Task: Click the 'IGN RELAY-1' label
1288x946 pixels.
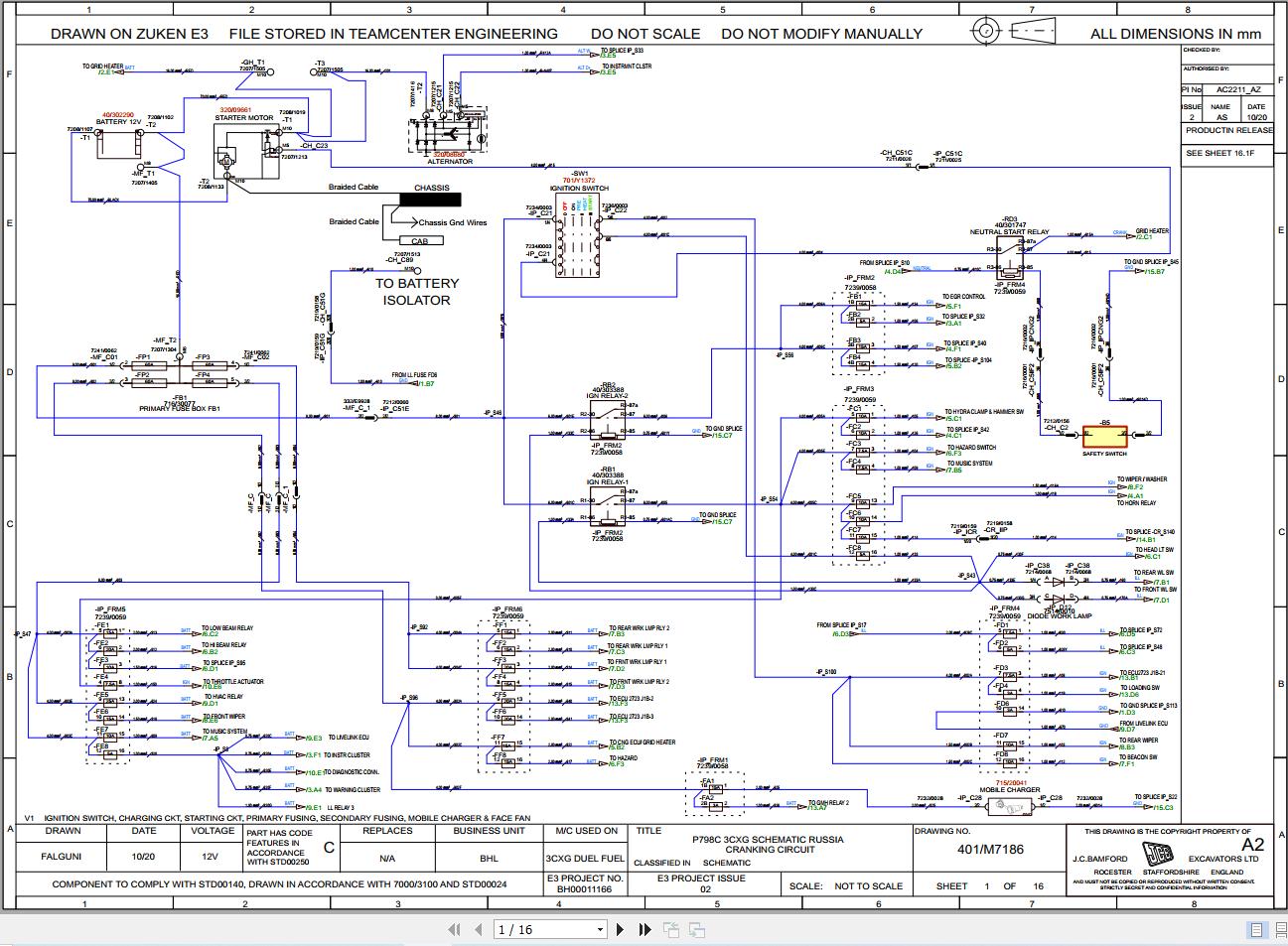Action: (608, 481)
